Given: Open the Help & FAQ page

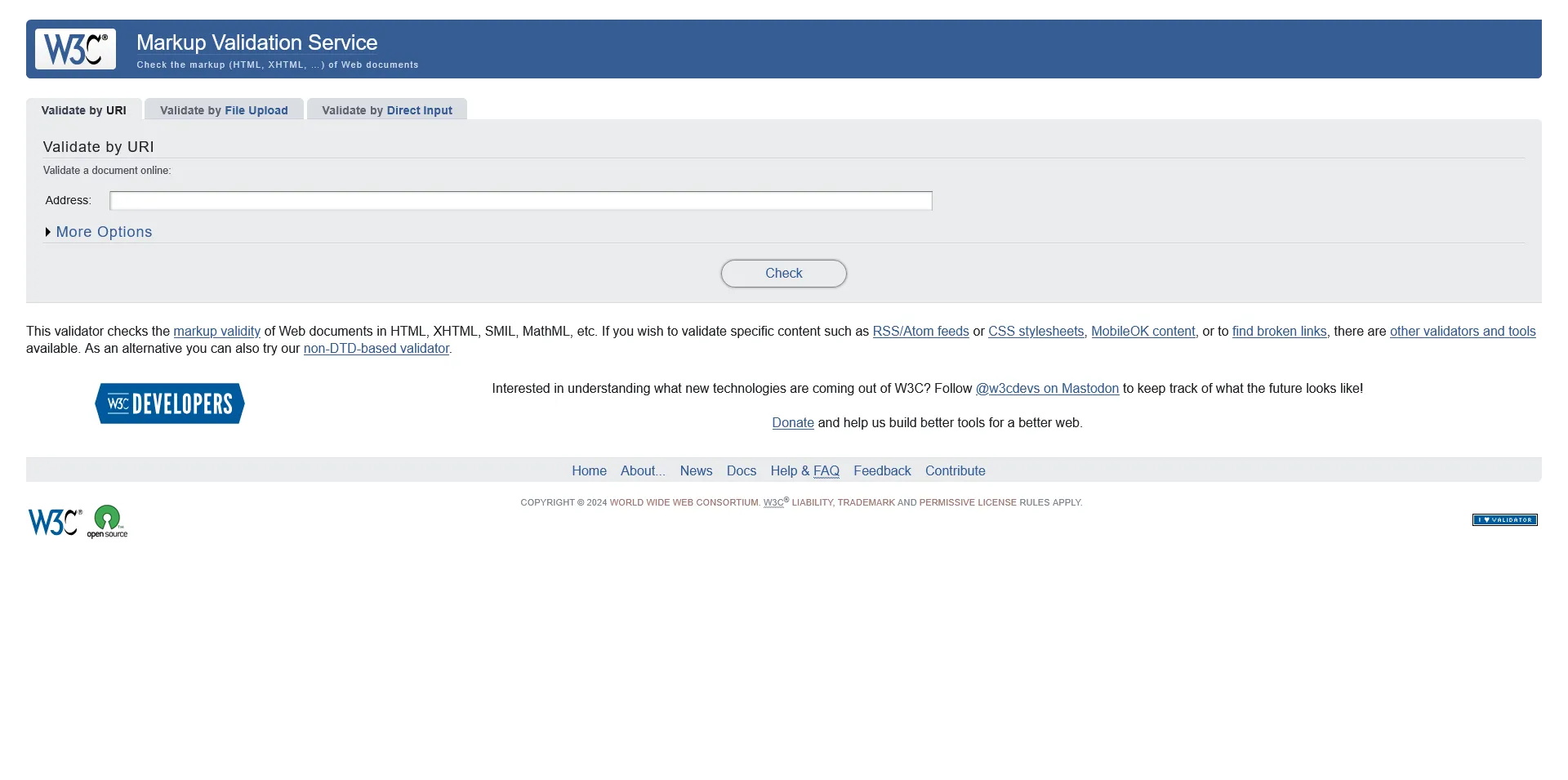Looking at the screenshot, I should coord(804,471).
